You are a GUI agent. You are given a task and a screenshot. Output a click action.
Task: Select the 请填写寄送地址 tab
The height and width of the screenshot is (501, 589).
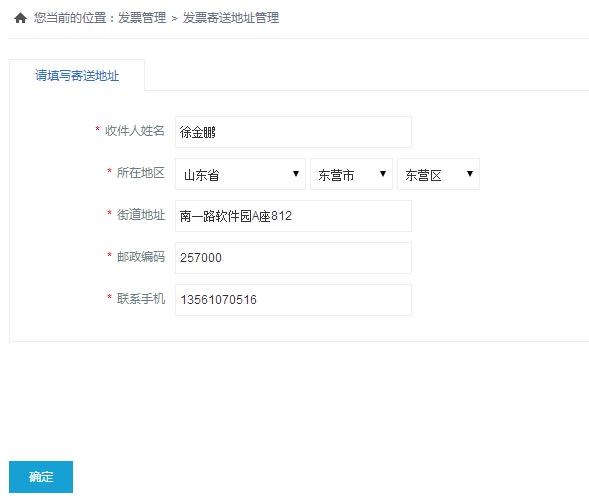click(x=77, y=75)
